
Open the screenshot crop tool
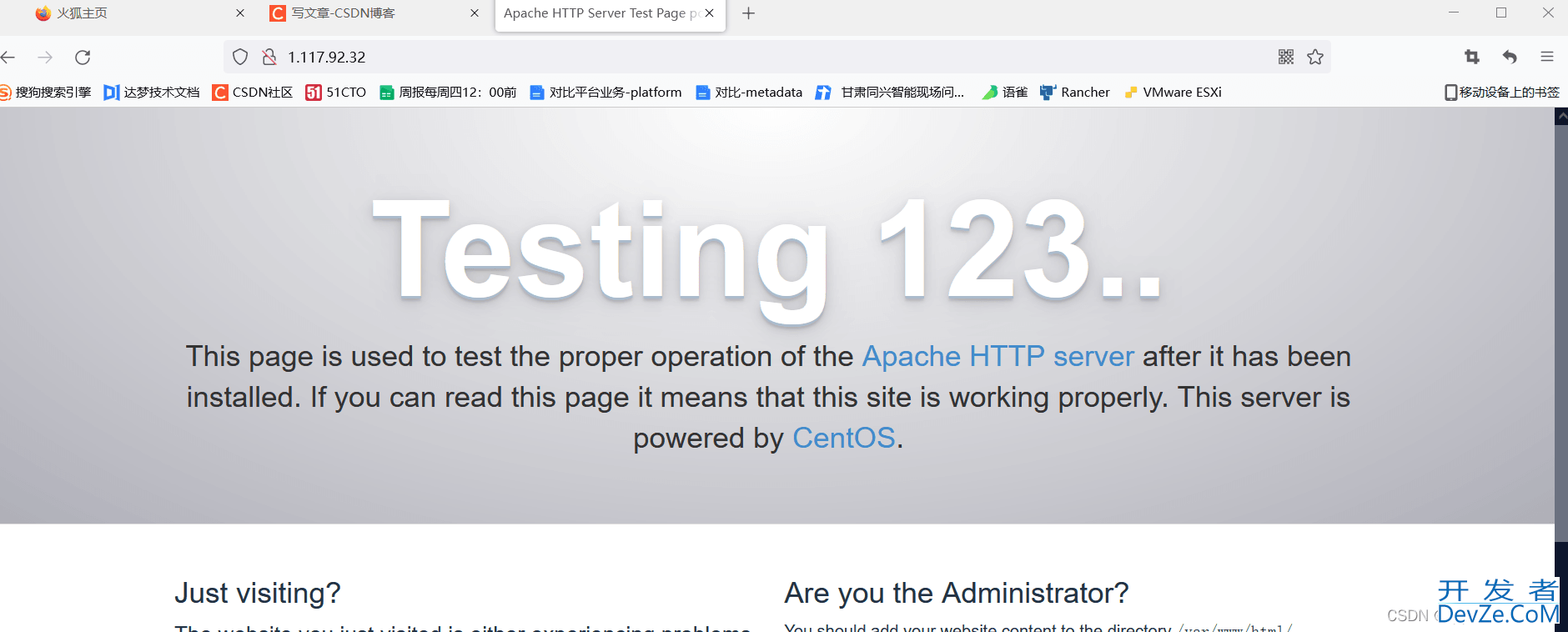click(1472, 57)
